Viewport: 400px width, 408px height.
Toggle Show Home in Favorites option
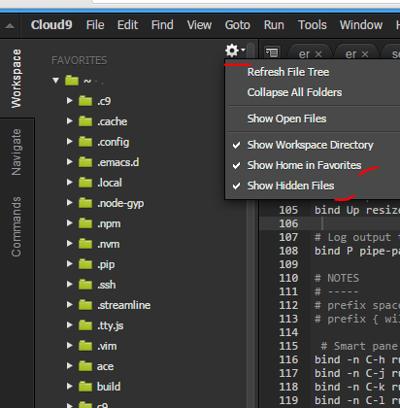312,165
